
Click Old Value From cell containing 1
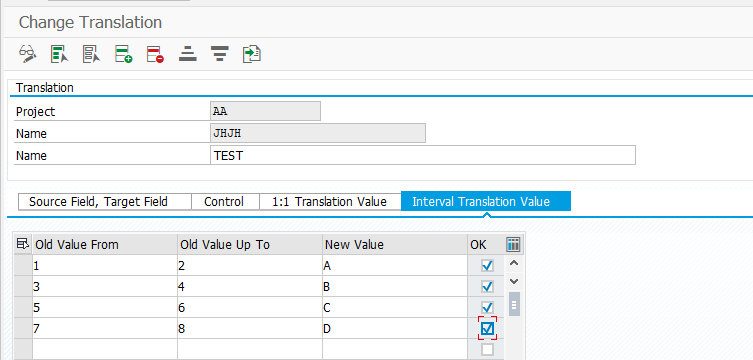pos(104,265)
